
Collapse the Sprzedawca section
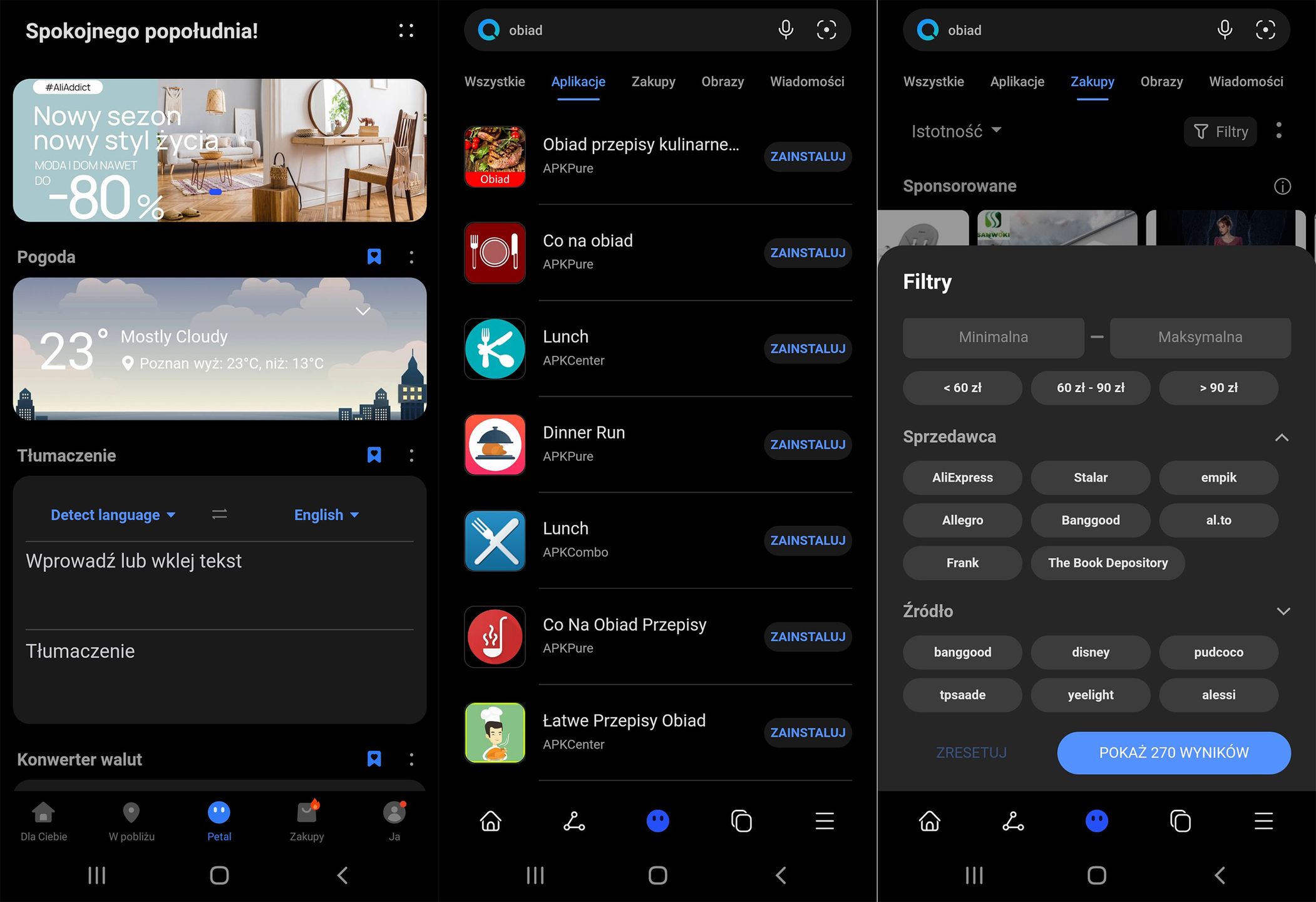pos(1282,437)
